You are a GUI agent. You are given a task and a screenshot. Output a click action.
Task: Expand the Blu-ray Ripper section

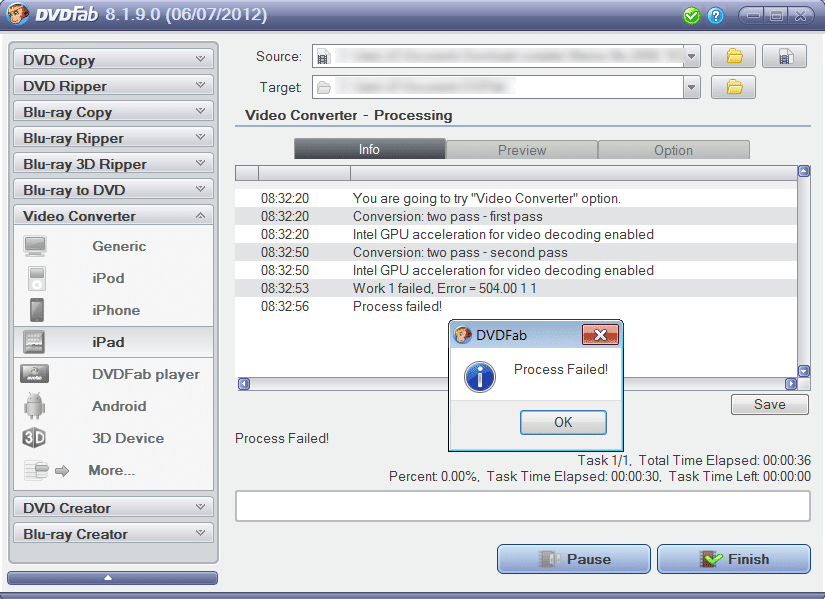[x=113, y=138]
